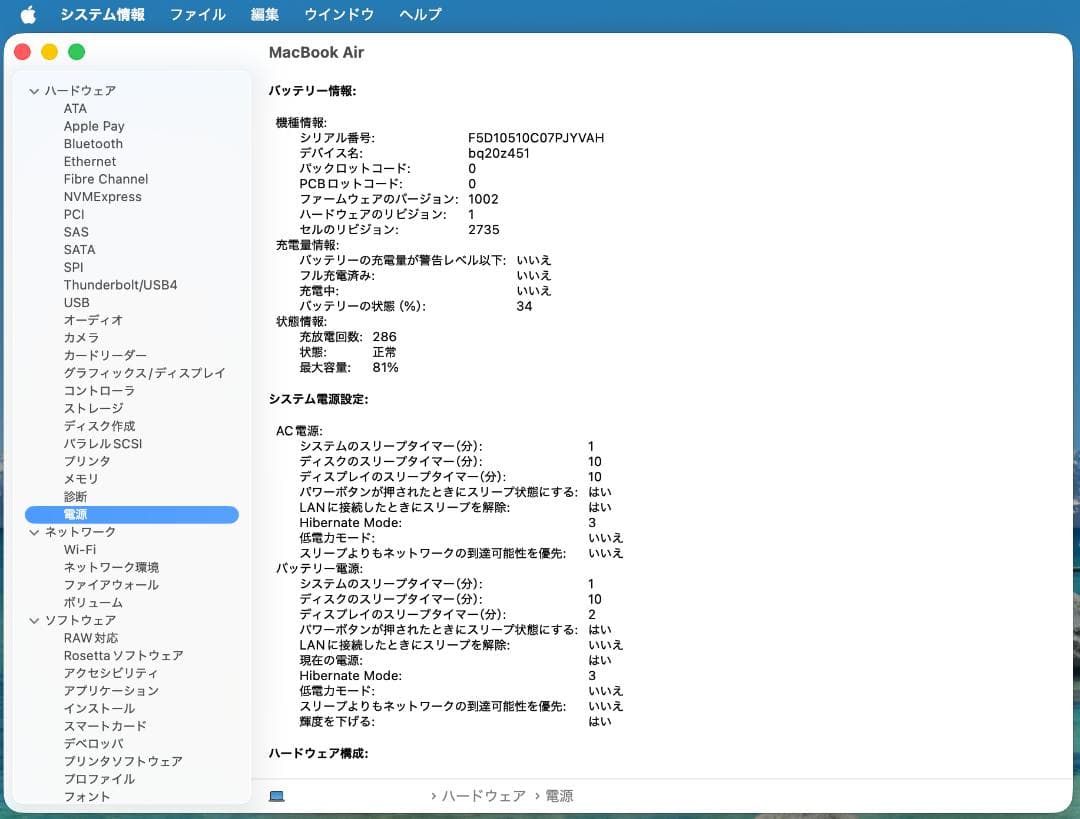The width and height of the screenshot is (1080, 819).
Task: Select Bluetooth in the hardware sidebar
Action: 93,143
